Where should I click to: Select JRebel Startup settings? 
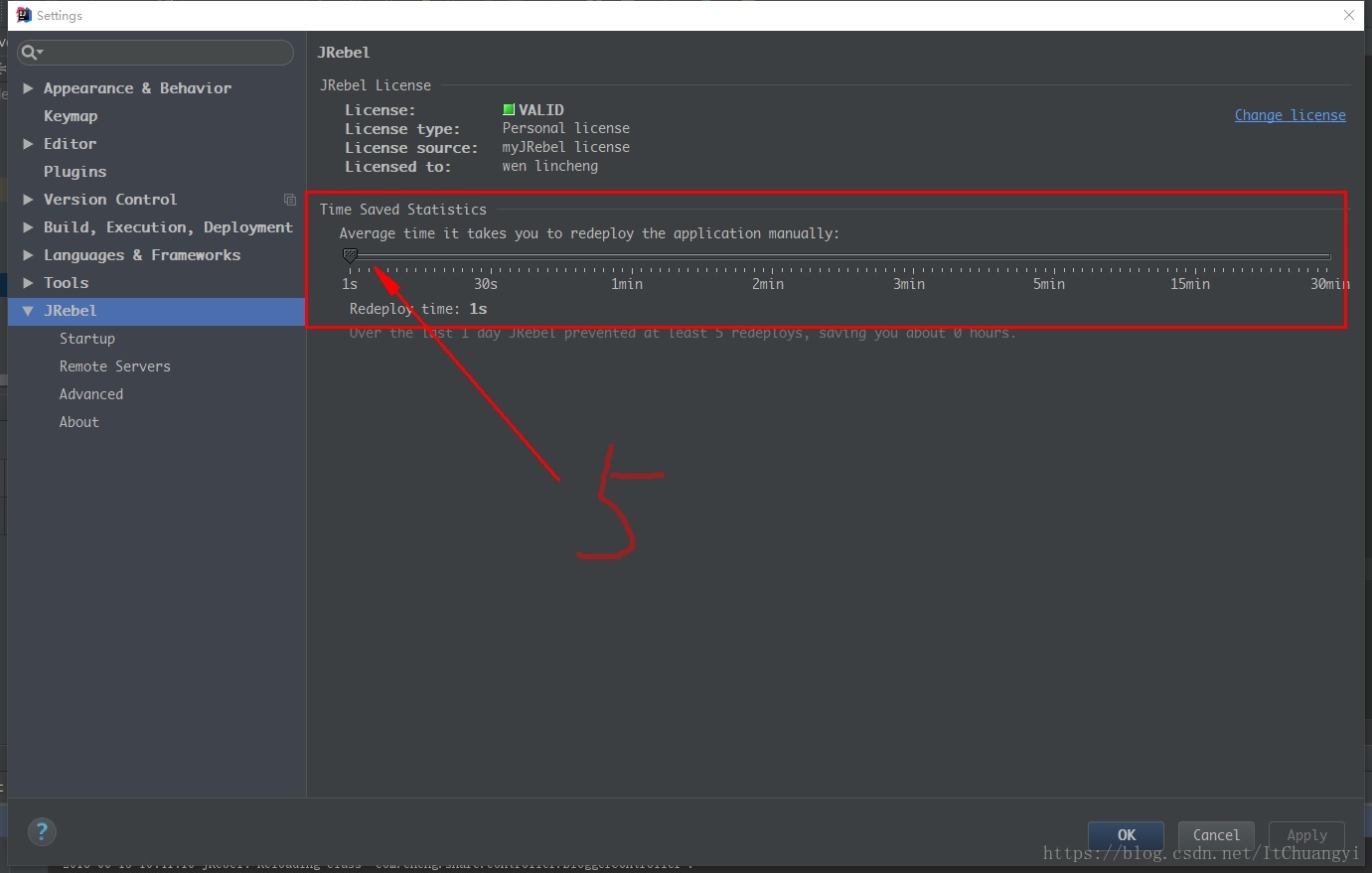pos(87,339)
